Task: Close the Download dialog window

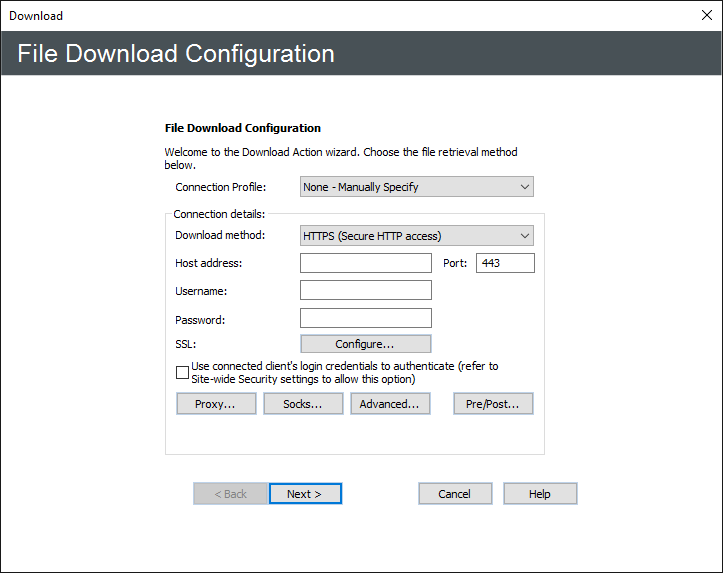Action: (x=706, y=15)
